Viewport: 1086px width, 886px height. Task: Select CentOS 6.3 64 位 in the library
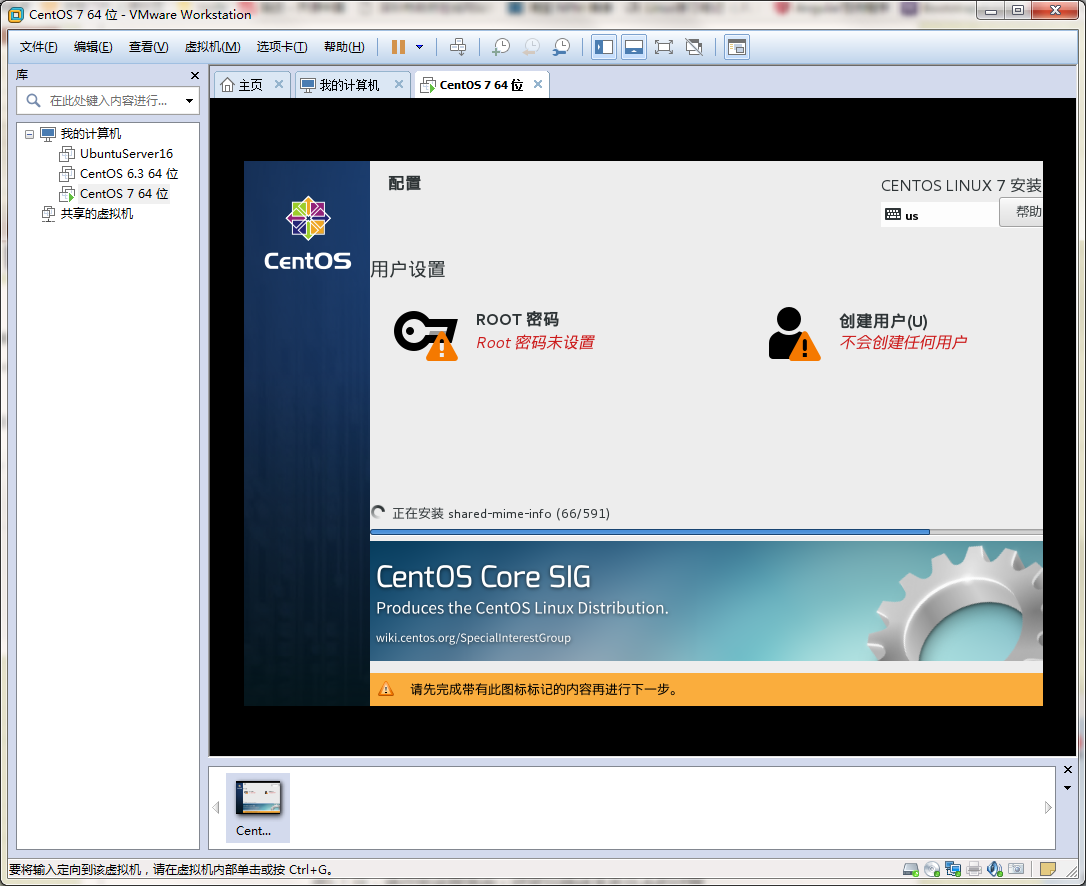coord(129,174)
